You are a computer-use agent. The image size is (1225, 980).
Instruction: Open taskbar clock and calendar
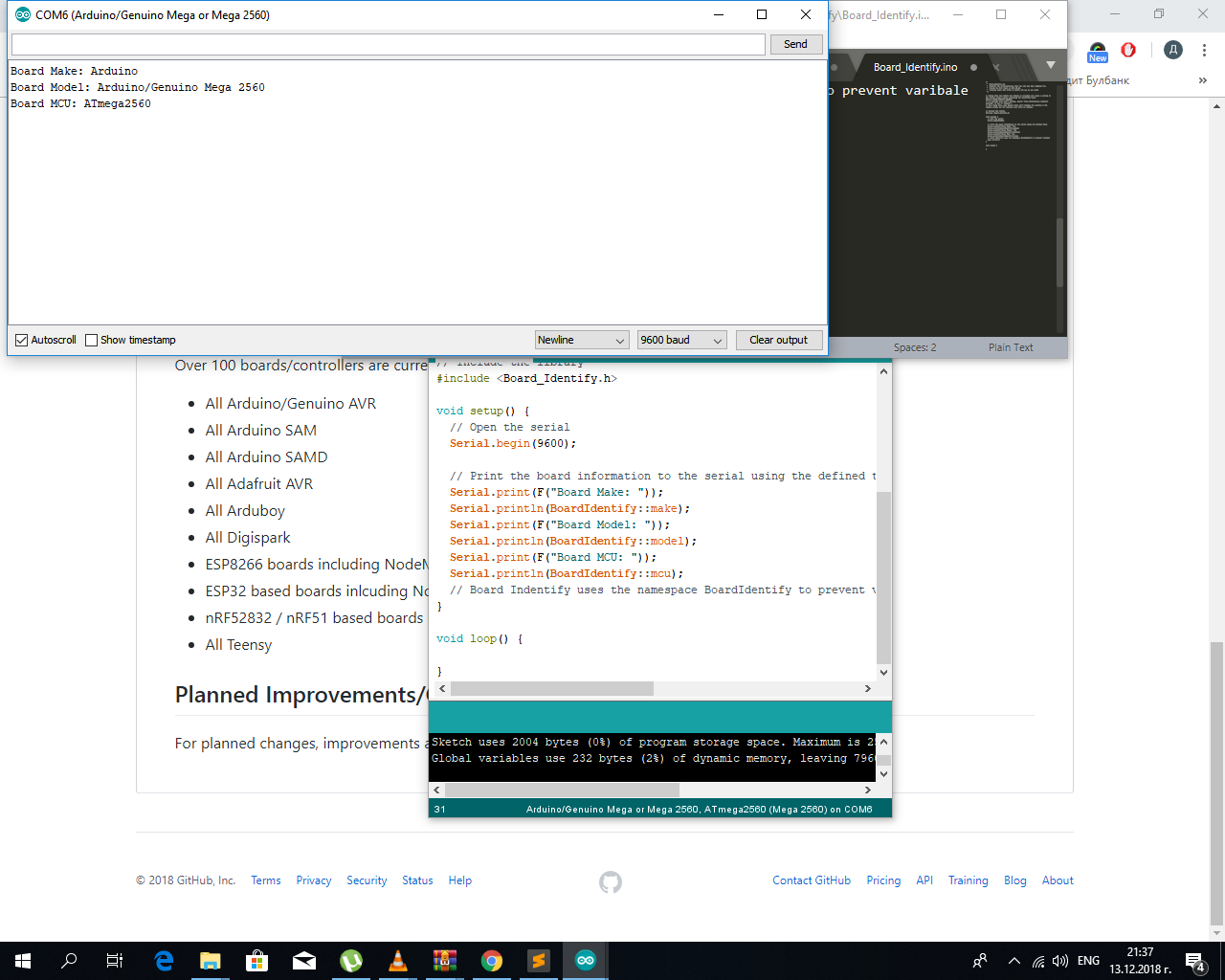1141,961
